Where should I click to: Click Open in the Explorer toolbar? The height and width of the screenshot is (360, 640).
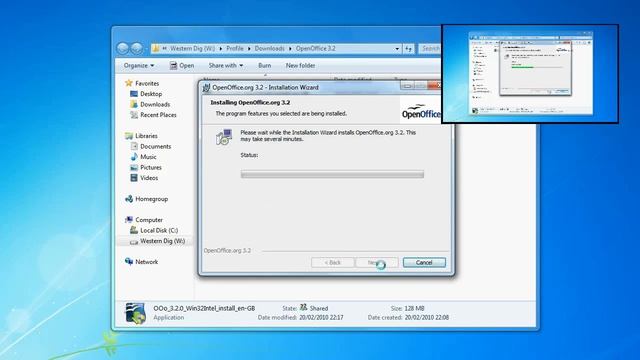coord(182,65)
